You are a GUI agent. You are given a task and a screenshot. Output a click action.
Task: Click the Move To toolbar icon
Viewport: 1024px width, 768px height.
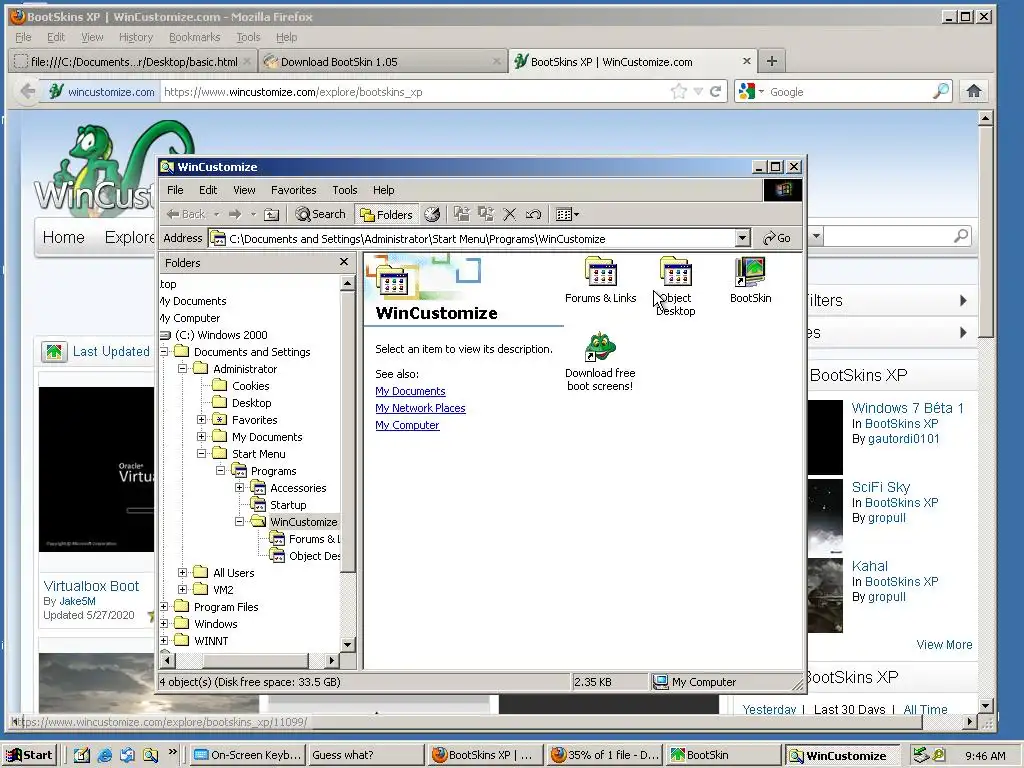[462, 214]
